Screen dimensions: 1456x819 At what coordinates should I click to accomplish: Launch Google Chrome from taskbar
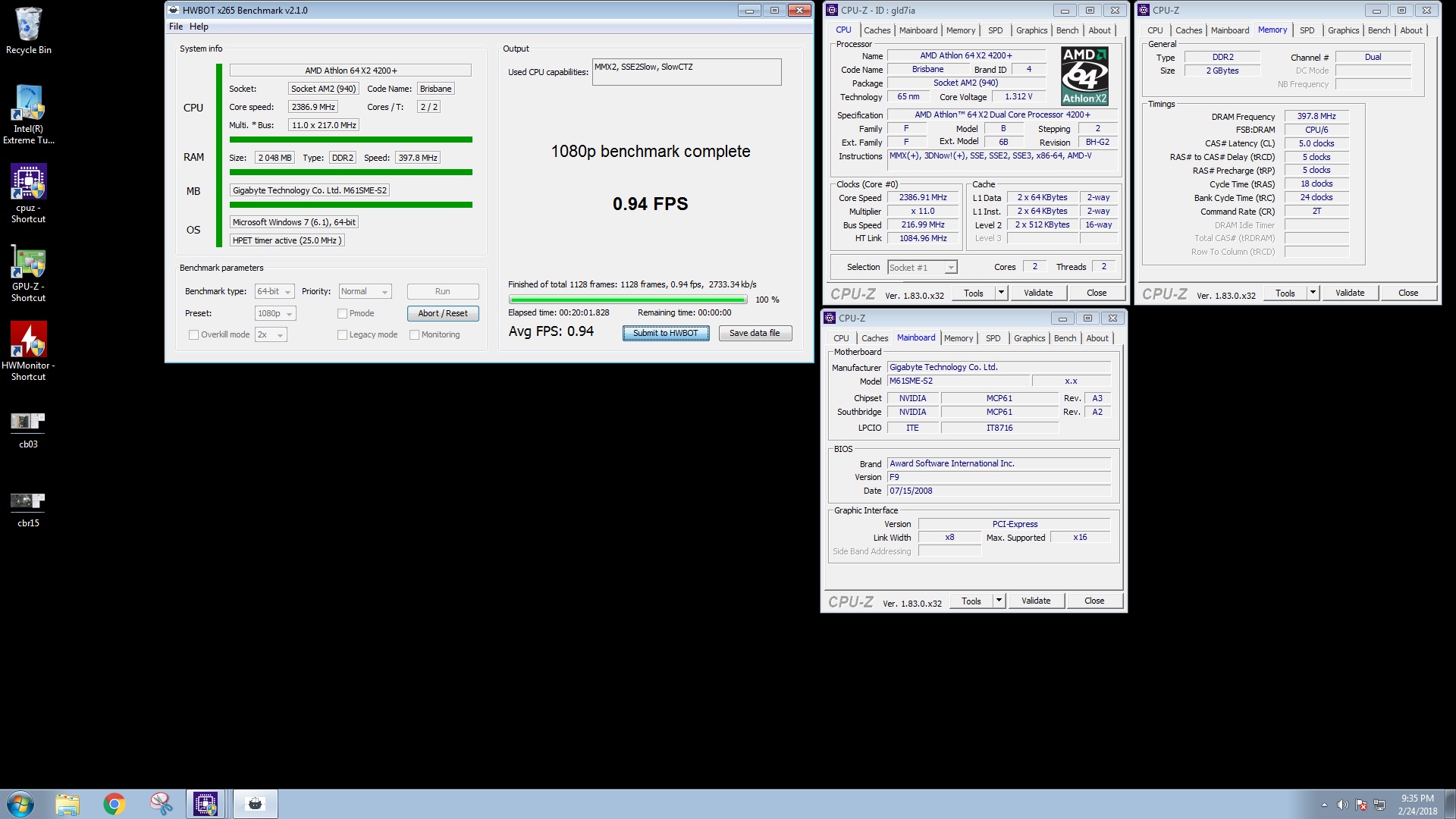click(x=114, y=804)
